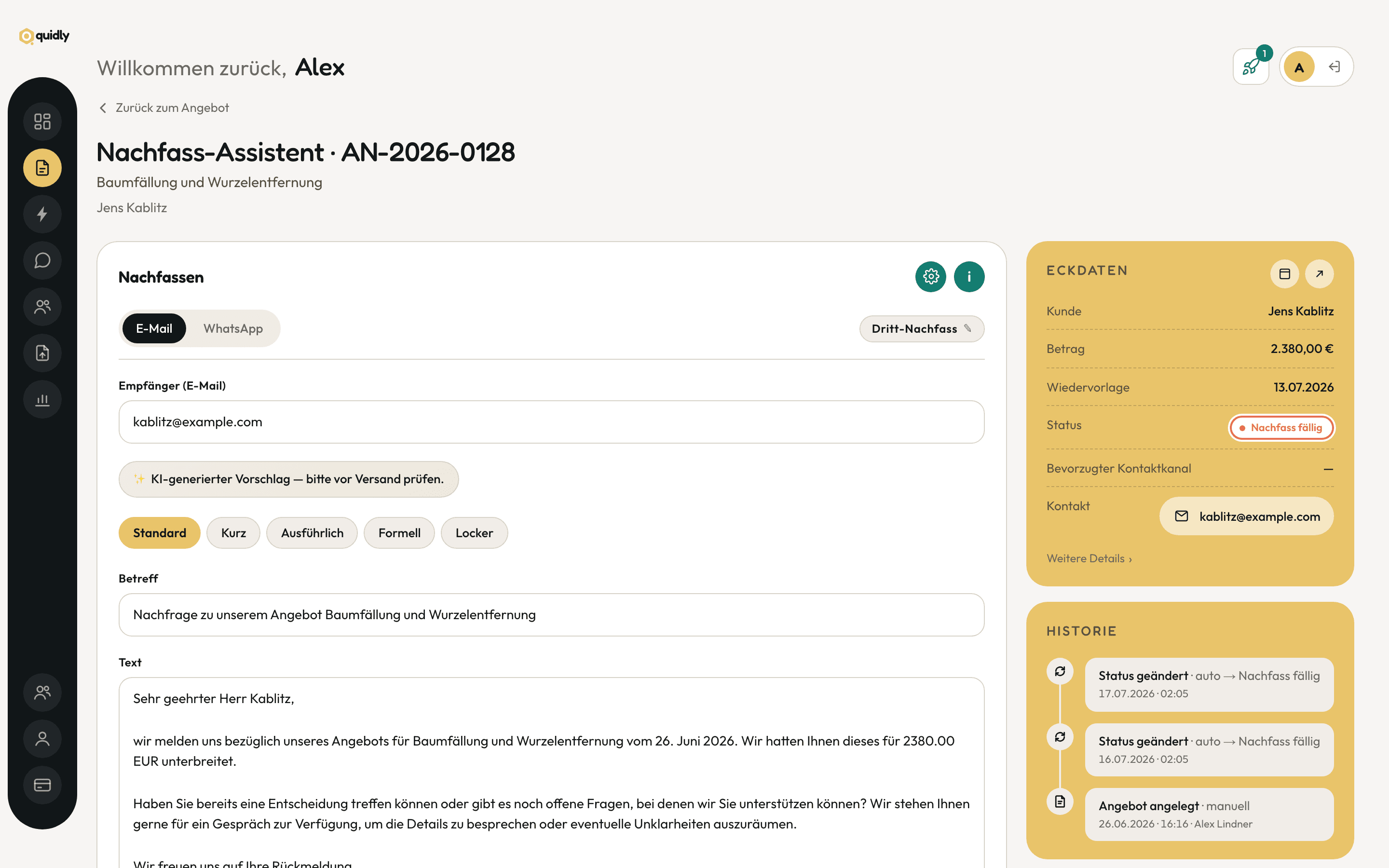Click into the Empfänger (E-Mail) field
1389x868 pixels.
(552, 422)
